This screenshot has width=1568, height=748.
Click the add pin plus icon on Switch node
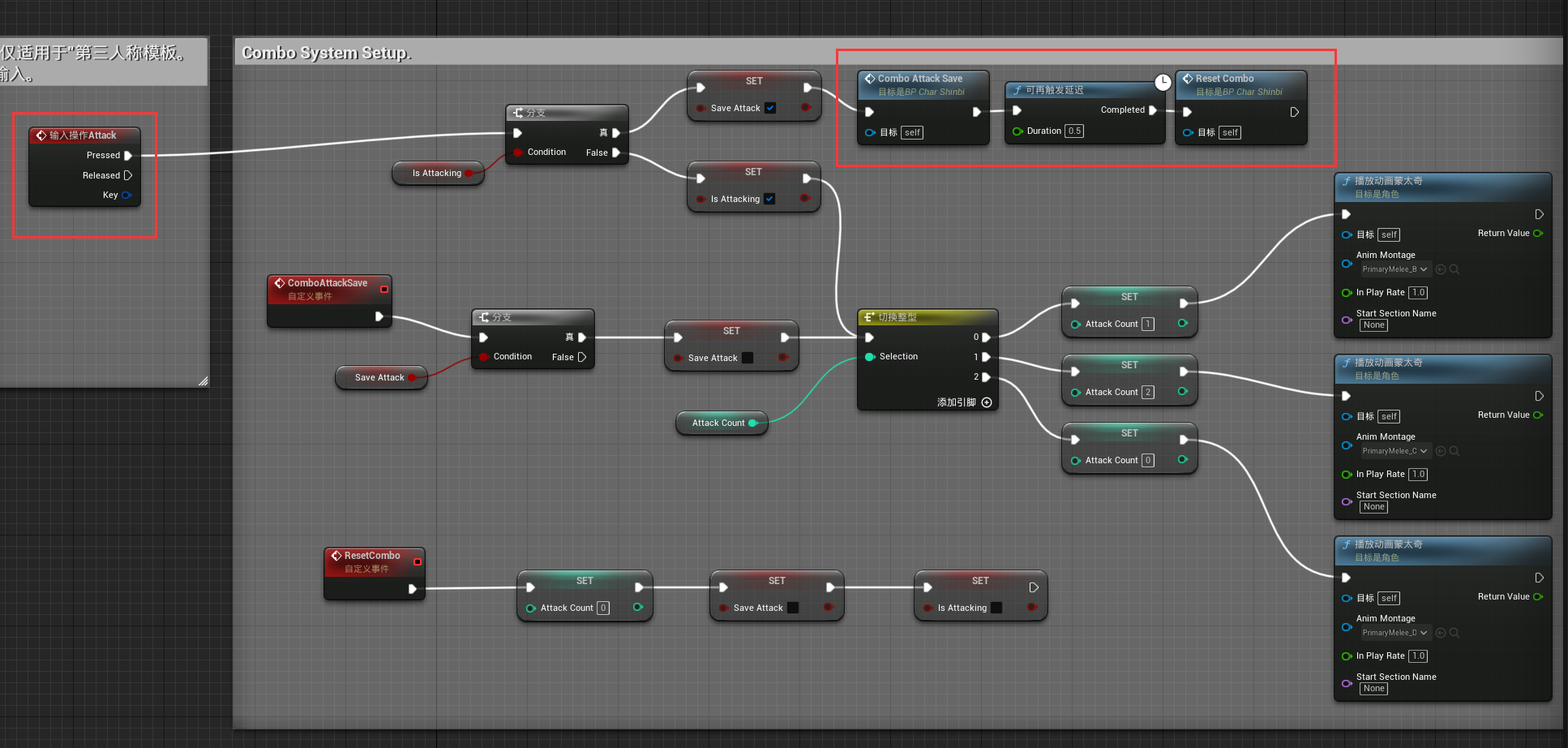pyautogui.click(x=987, y=402)
